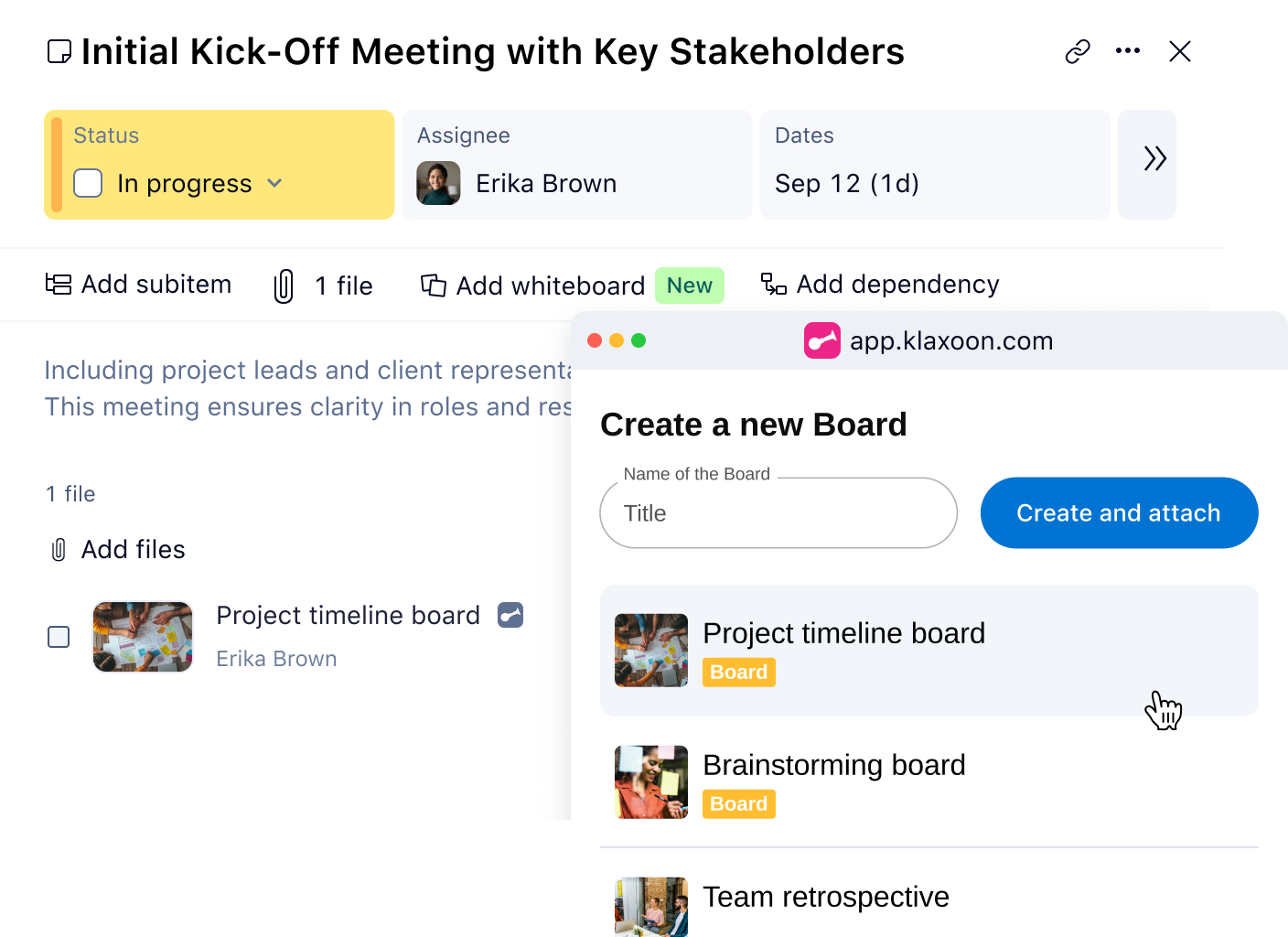The height and width of the screenshot is (937, 1288).
Task: Click the Add whiteboard icon
Action: point(433,285)
